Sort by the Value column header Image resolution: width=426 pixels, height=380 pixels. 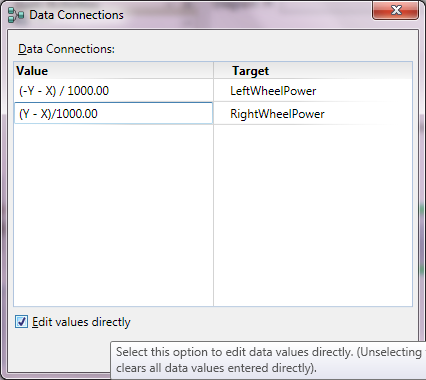coord(113,71)
